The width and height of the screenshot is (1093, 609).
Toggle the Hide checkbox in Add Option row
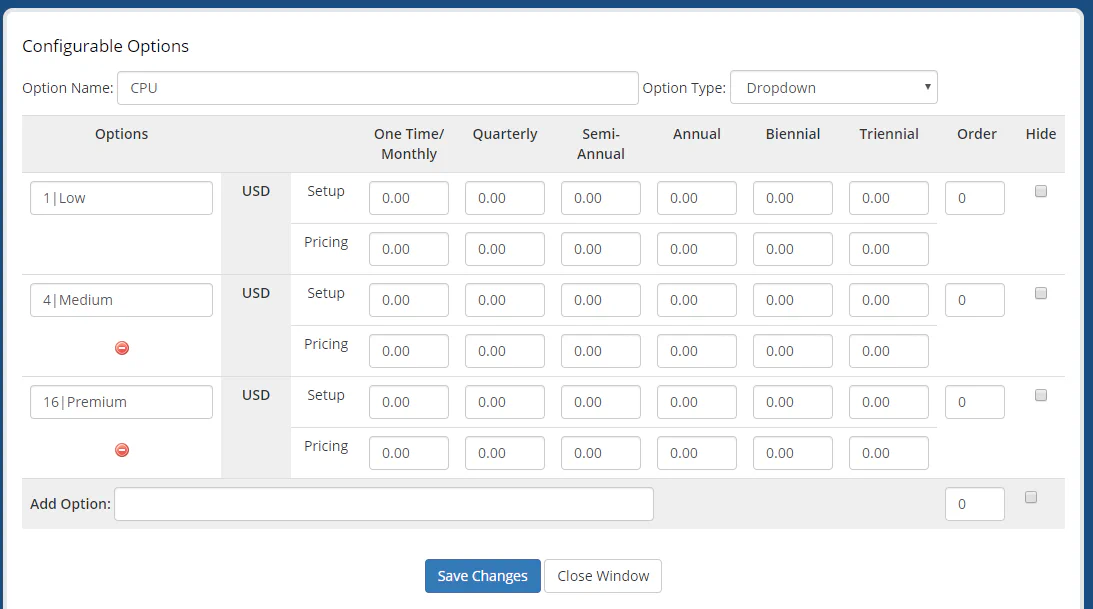[1031, 498]
